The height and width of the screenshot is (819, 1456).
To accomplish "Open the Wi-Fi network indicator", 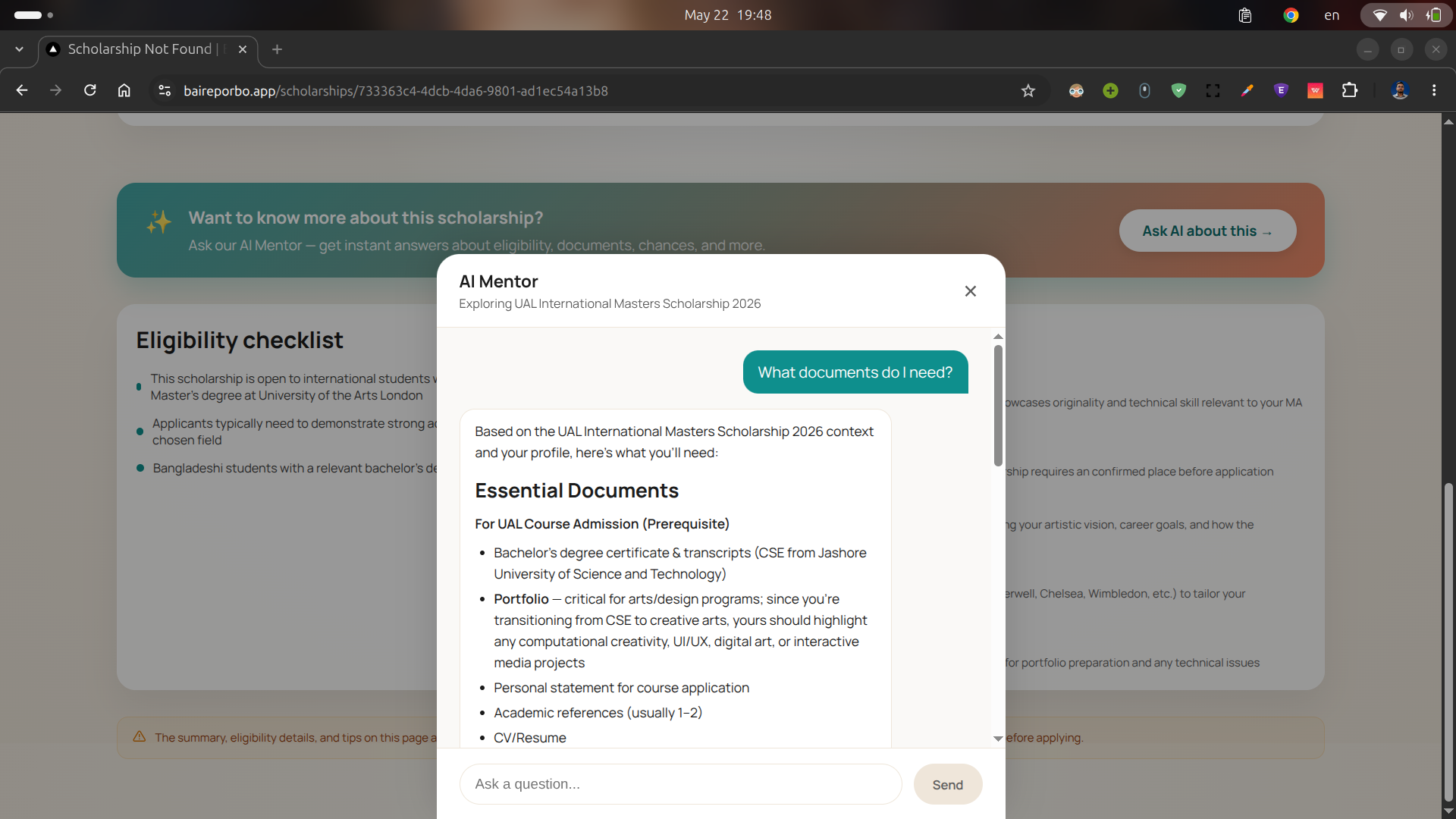I will click(1380, 15).
